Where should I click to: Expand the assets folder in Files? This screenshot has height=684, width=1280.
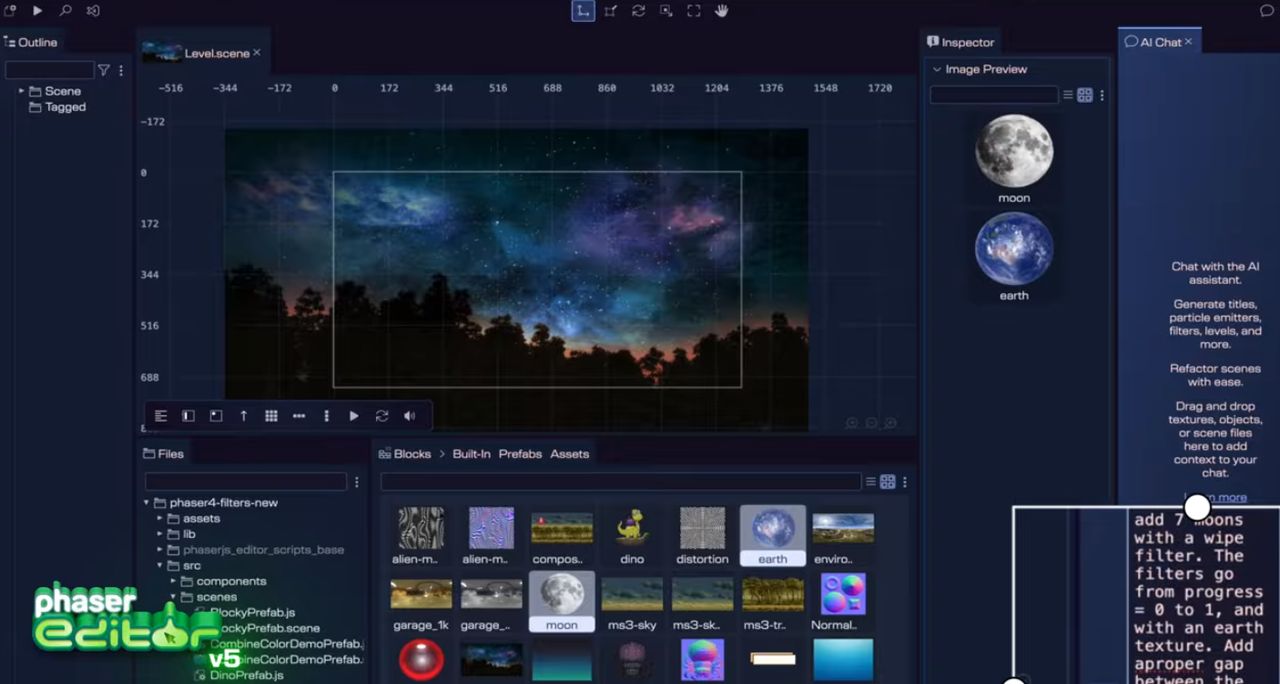click(160, 519)
